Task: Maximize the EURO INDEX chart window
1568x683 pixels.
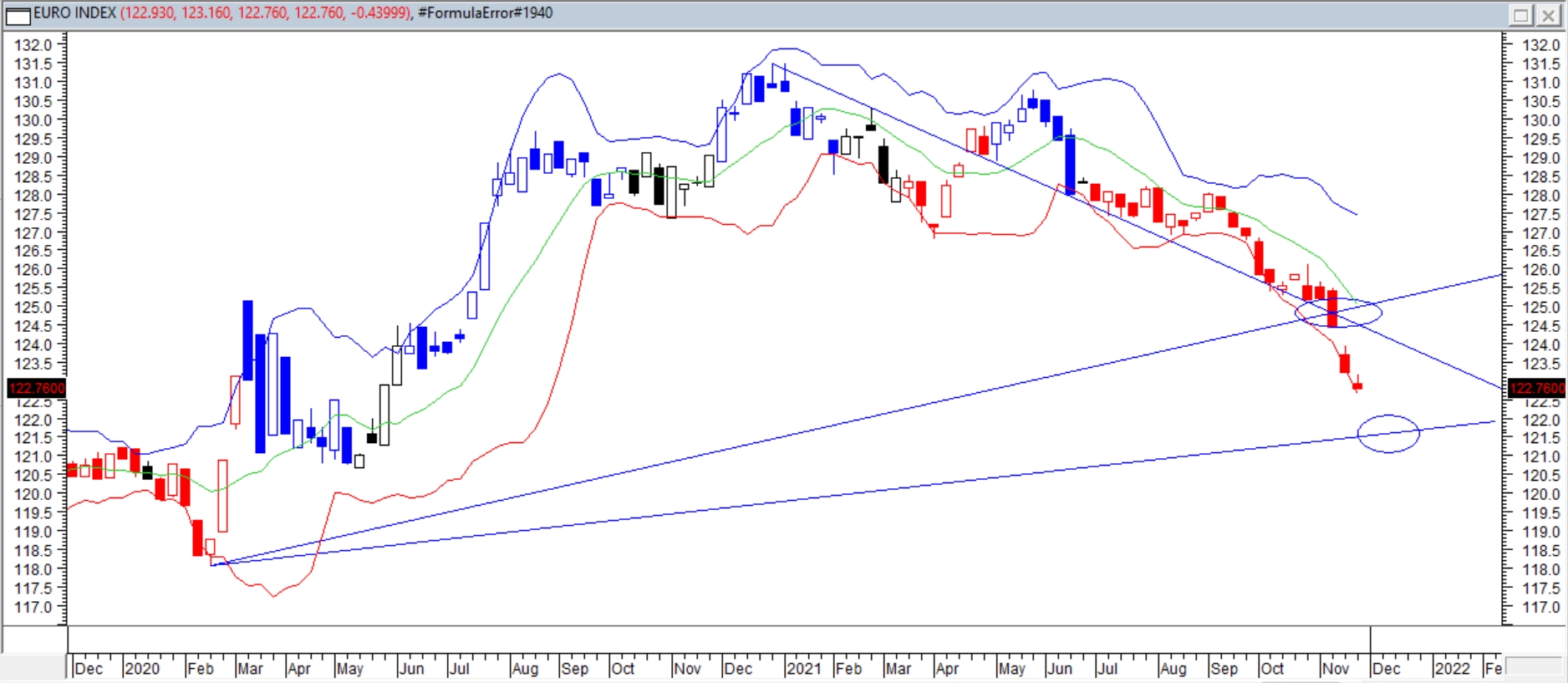Action: pyautogui.click(x=1520, y=14)
